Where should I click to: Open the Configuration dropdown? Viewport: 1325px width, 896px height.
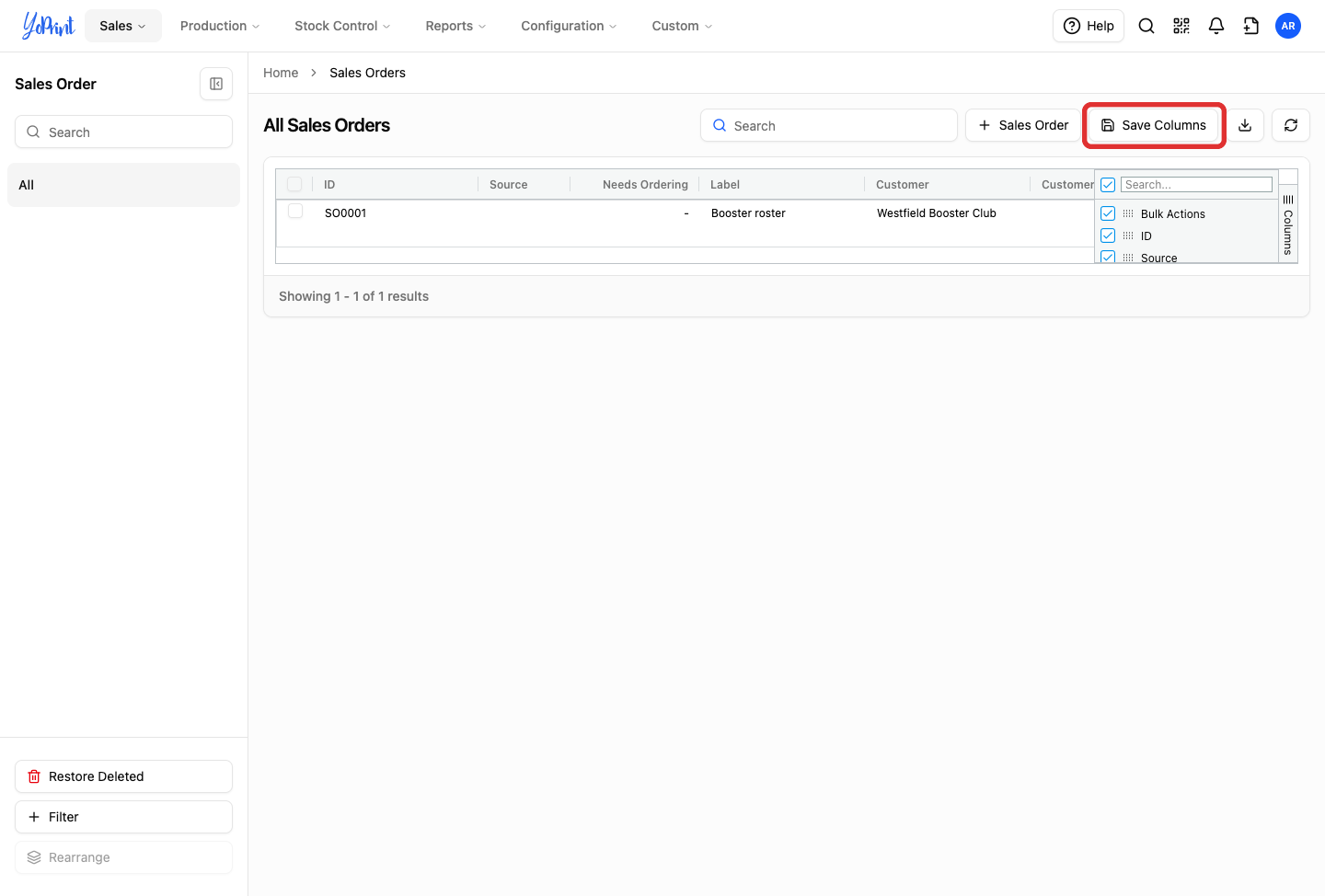coord(569,26)
